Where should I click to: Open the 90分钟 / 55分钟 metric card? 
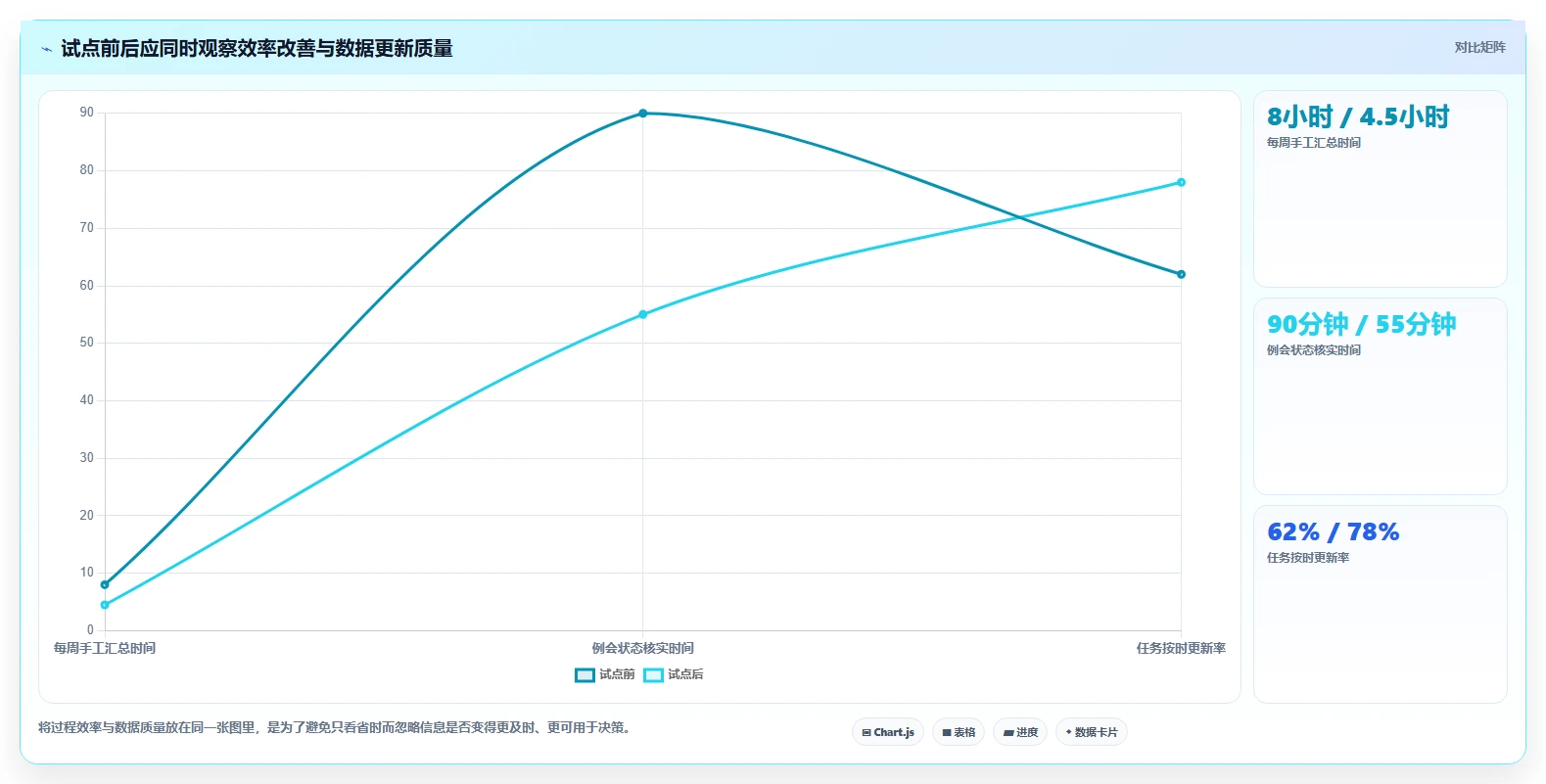point(1380,396)
